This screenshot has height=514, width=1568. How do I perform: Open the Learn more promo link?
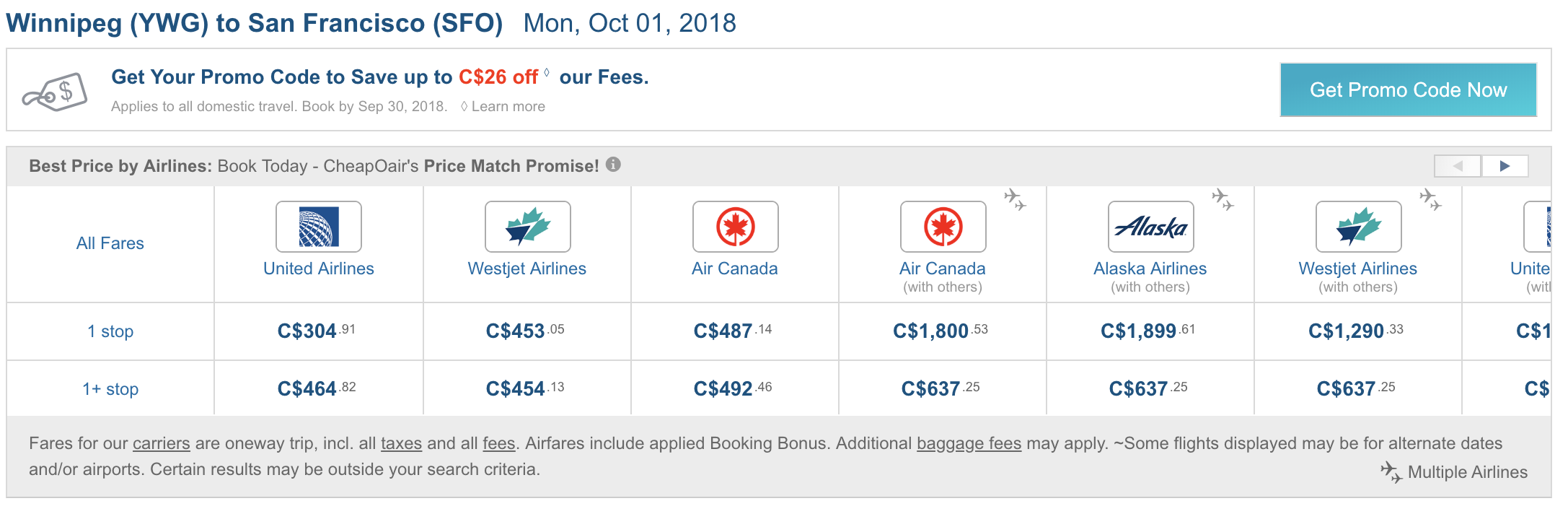[x=508, y=106]
